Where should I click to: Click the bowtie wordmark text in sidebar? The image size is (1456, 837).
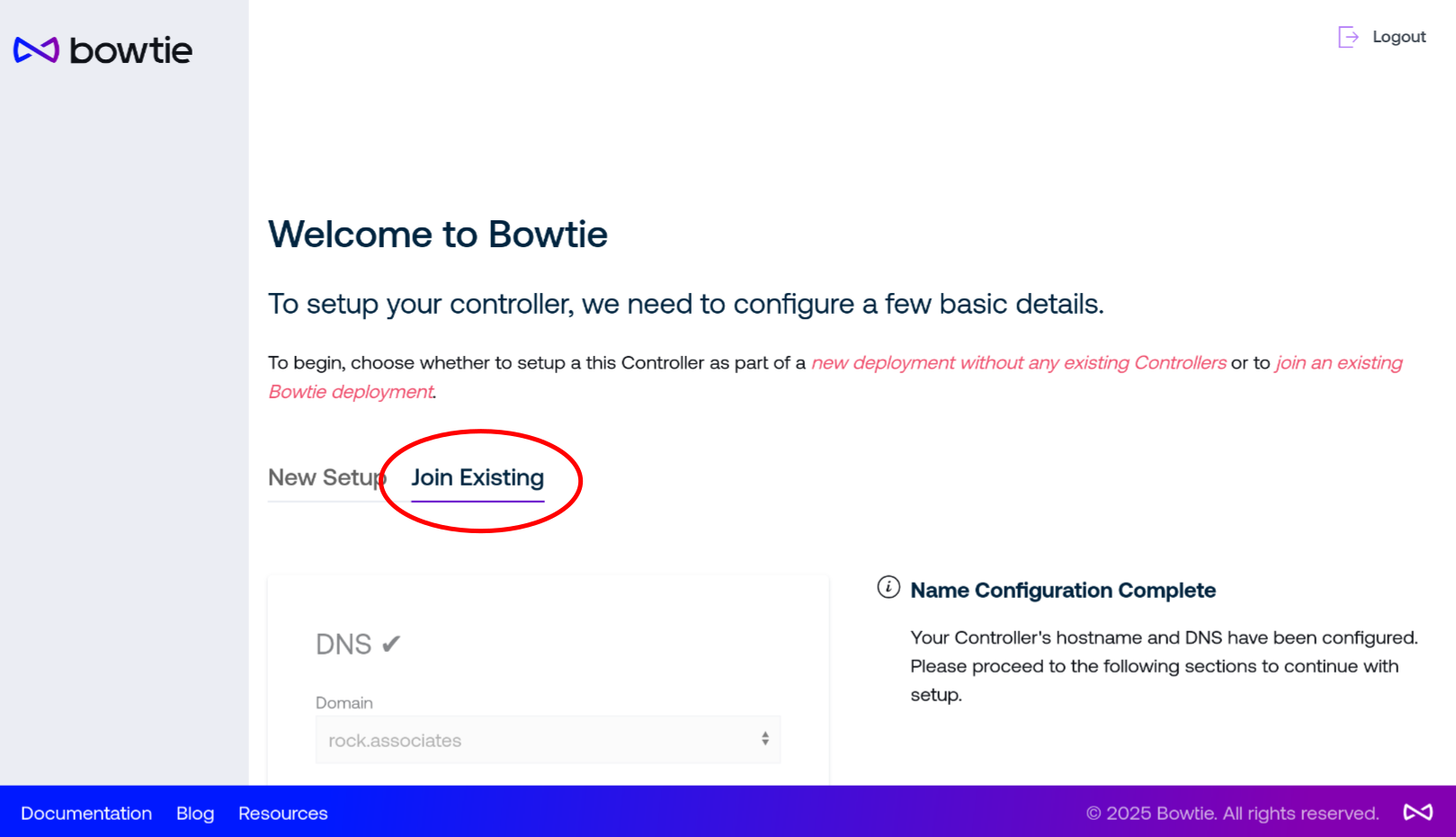pyautogui.click(x=131, y=50)
